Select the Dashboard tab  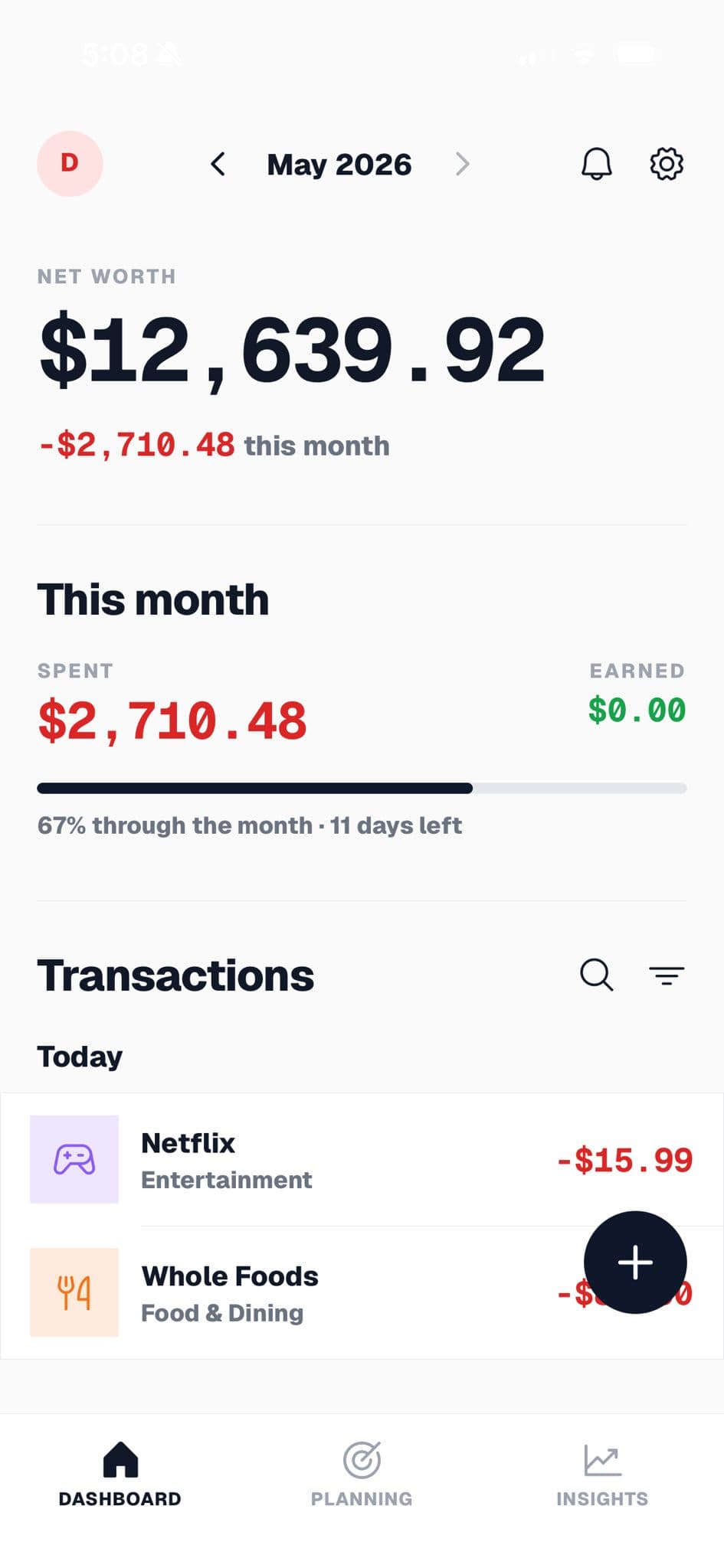click(120, 1475)
